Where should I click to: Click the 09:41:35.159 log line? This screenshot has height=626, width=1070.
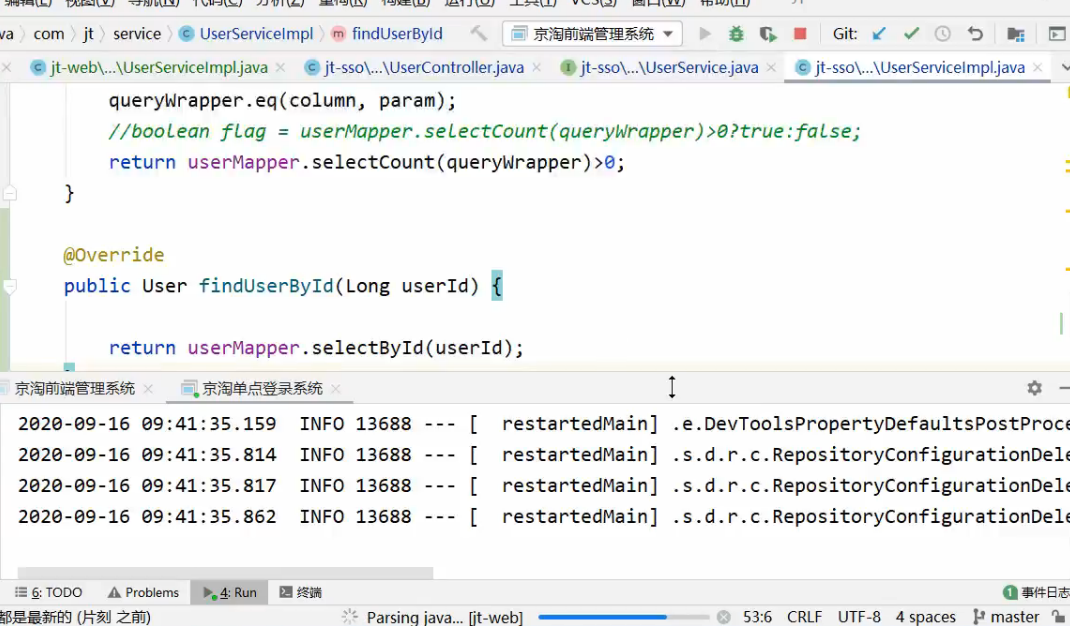(543, 424)
